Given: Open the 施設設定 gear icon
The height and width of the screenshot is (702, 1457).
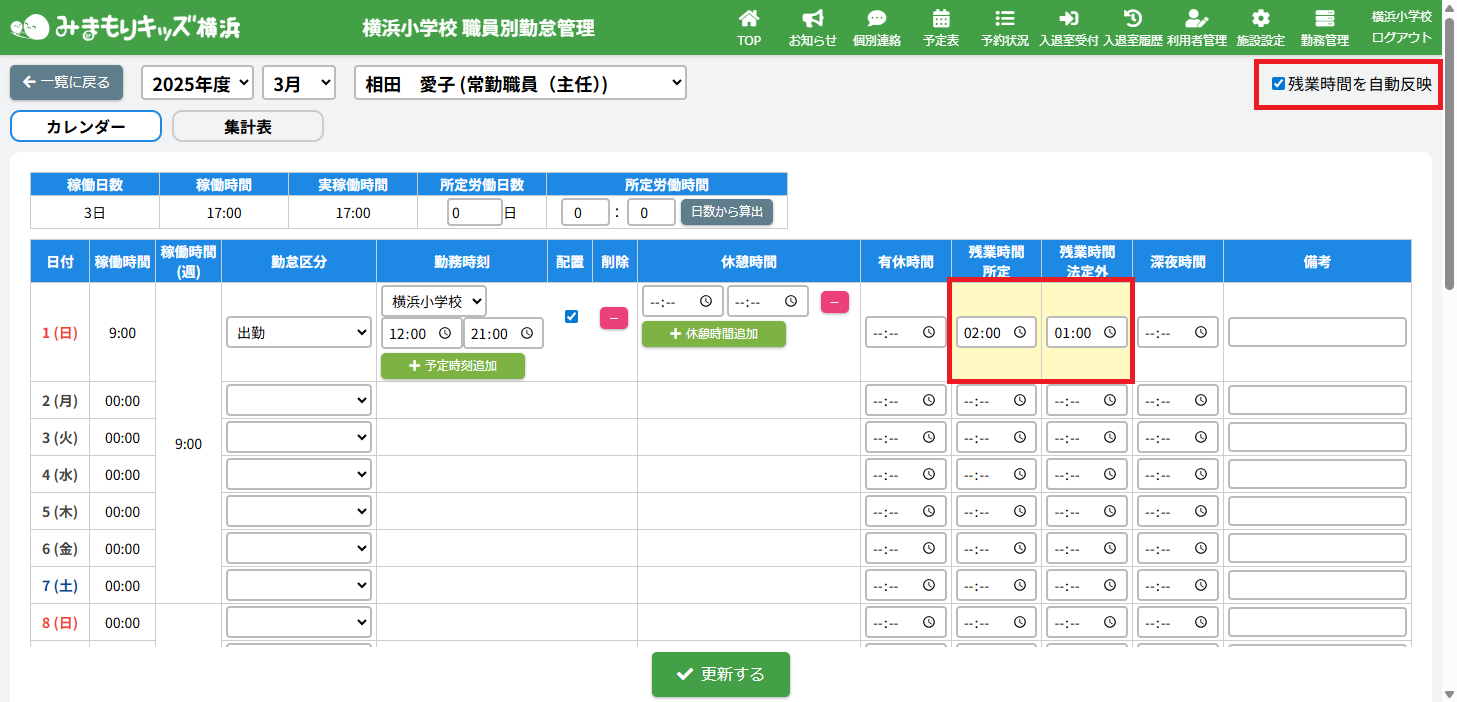Looking at the screenshot, I should (1260, 19).
